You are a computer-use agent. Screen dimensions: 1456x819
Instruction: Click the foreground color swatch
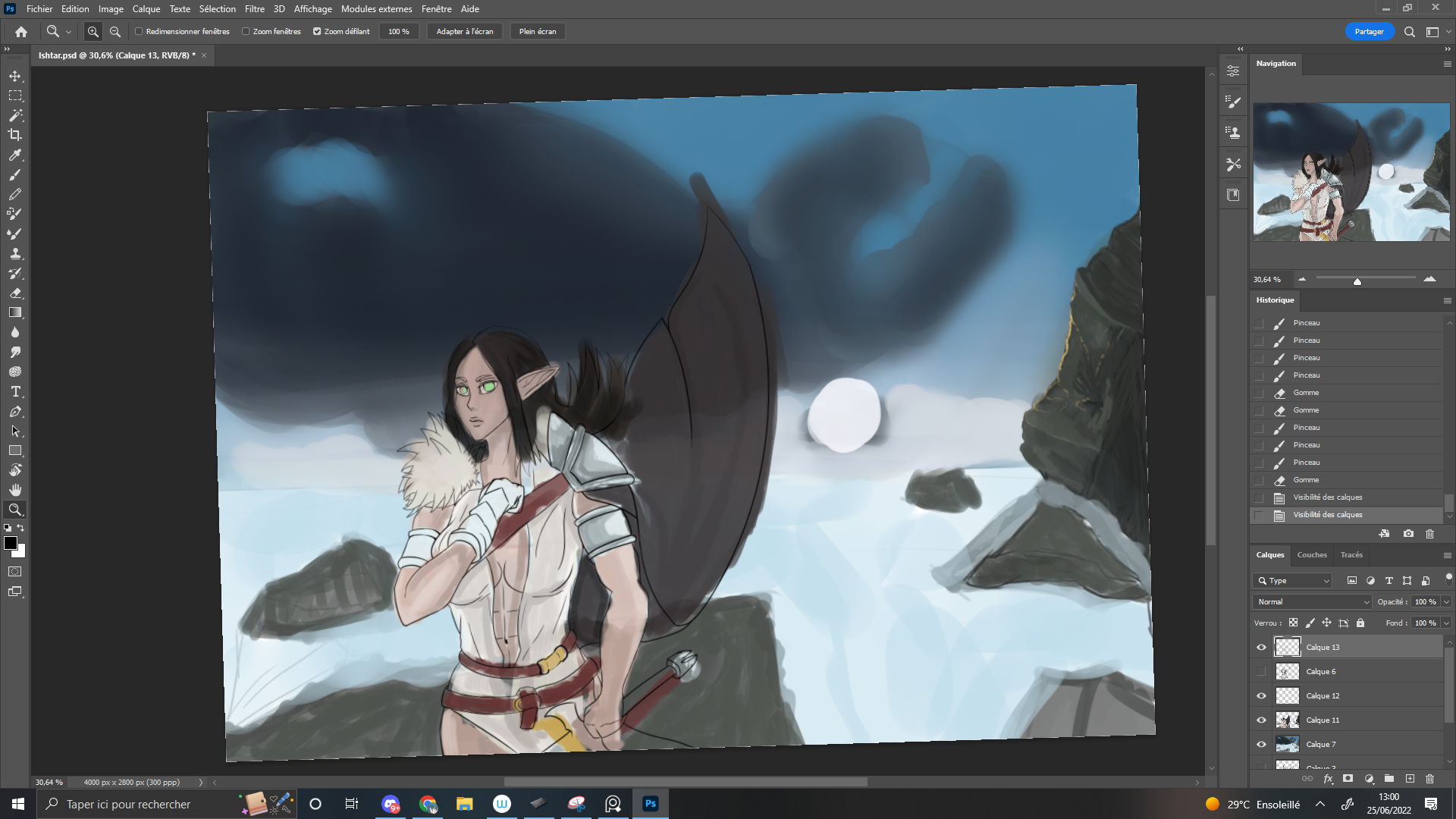[11, 543]
